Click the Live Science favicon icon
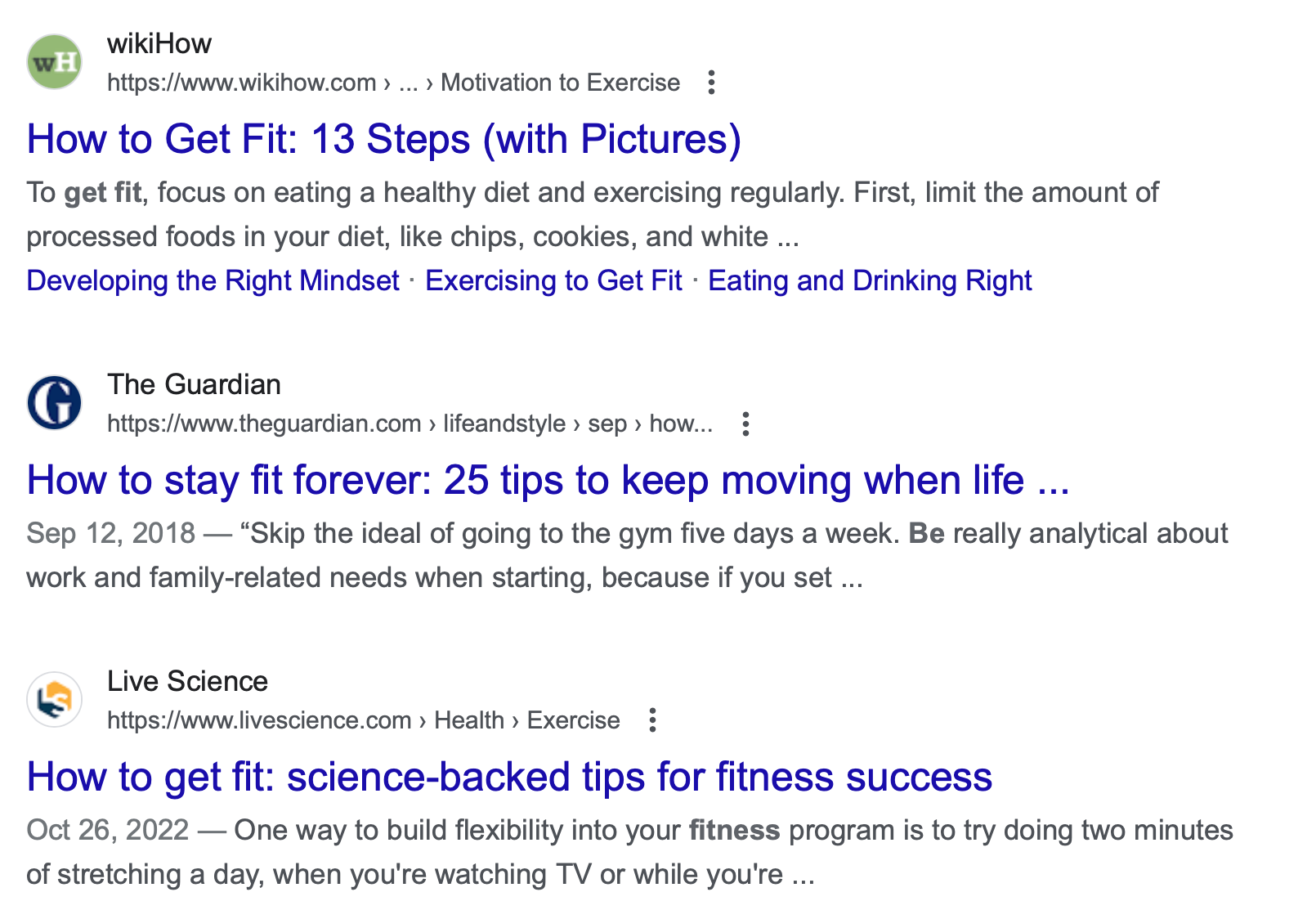Screen dimensions: 1316x919 54,699
